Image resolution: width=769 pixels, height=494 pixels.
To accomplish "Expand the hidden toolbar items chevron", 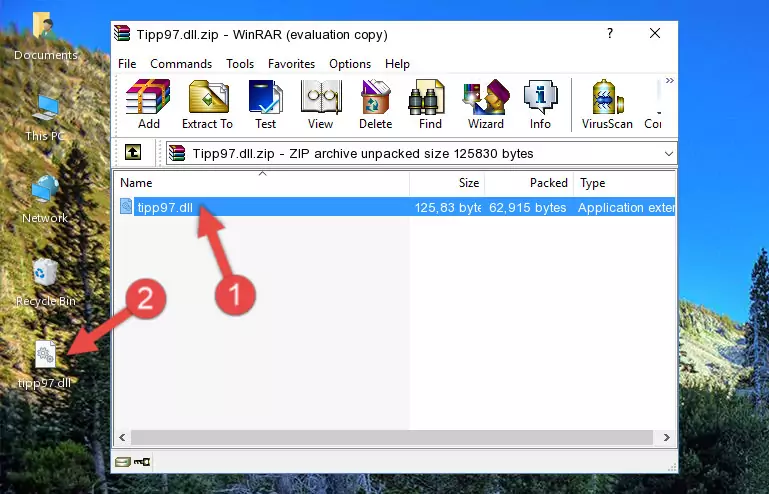I will [669, 80].
